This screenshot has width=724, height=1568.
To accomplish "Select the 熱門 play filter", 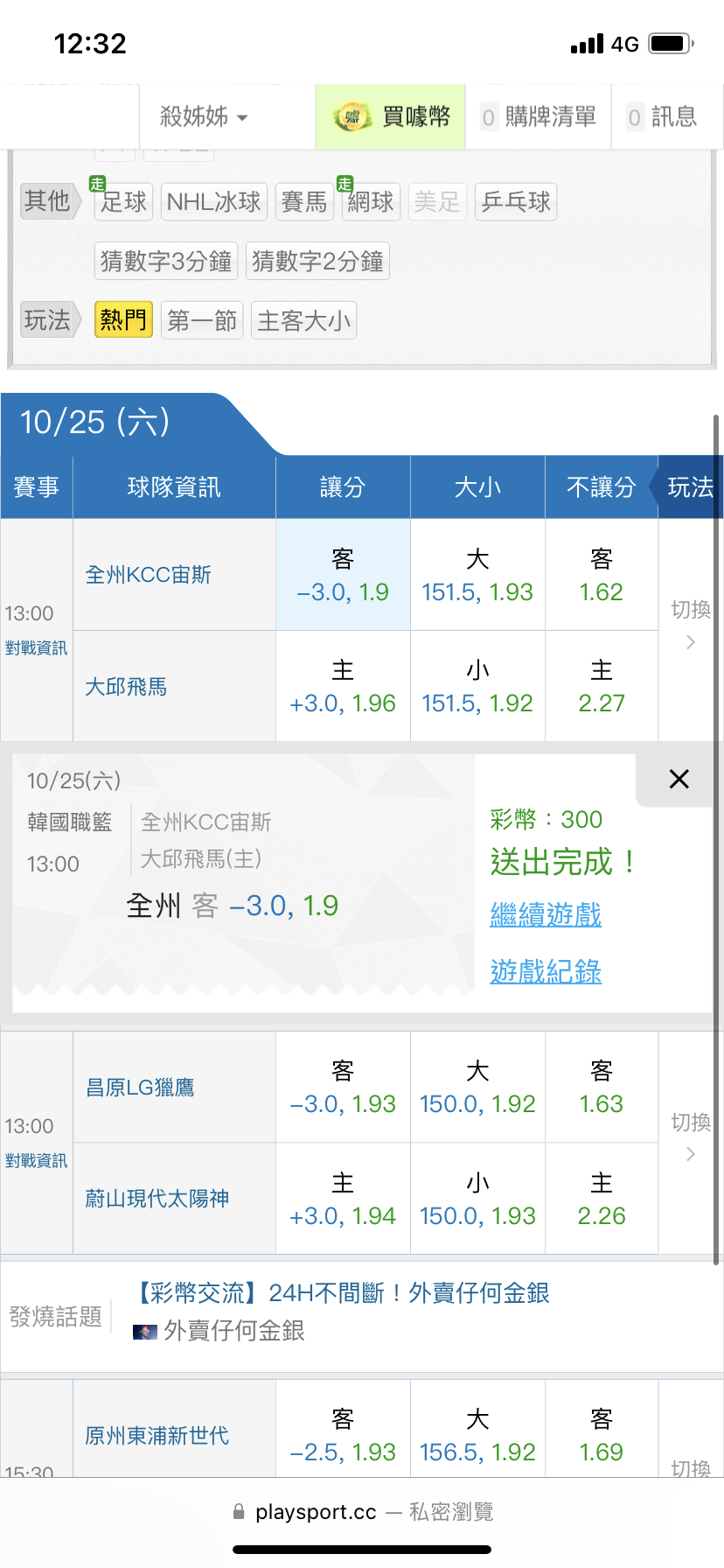I will point(123,320).
